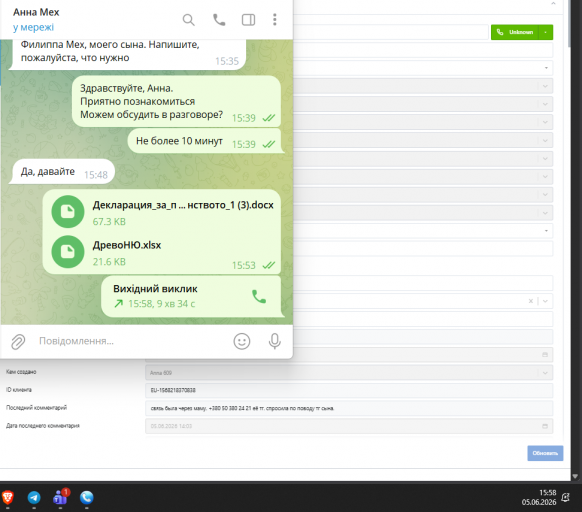
Task: Clear the selection with the x icon
Action: (x=531, y=301)
